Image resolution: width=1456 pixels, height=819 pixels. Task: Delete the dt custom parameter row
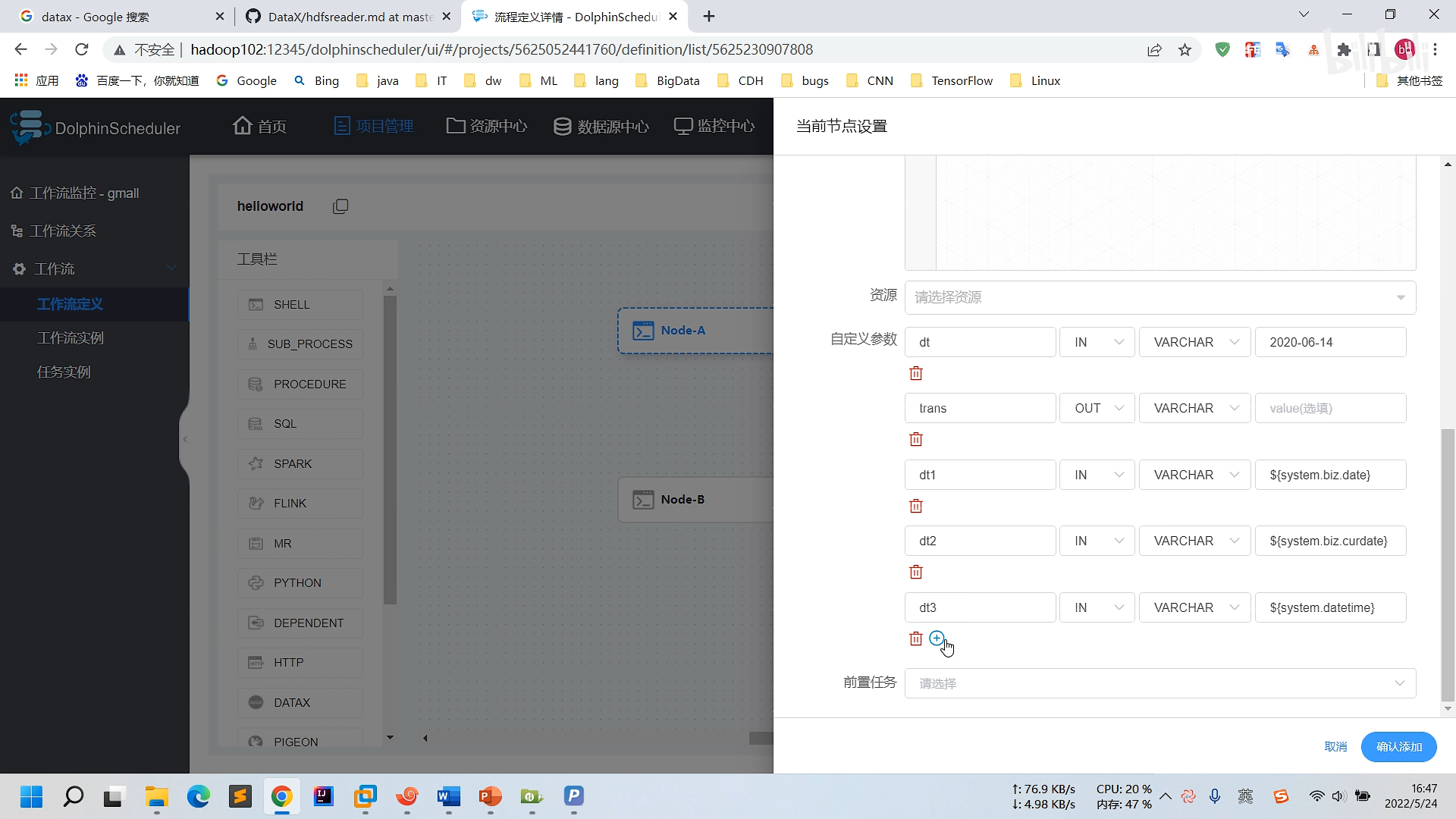(x=916, y=373)
